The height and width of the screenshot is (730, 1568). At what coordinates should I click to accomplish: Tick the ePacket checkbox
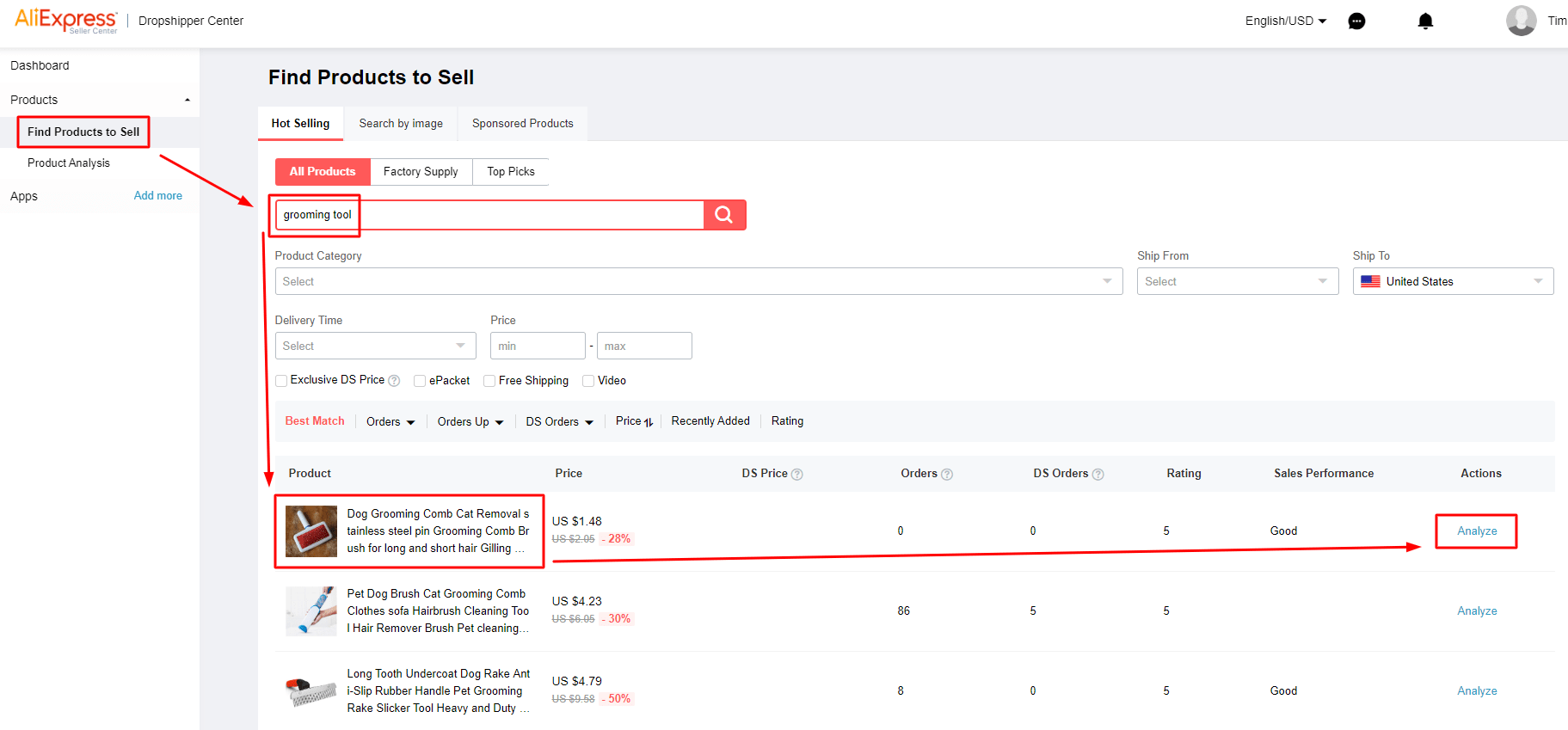[420, 381]
